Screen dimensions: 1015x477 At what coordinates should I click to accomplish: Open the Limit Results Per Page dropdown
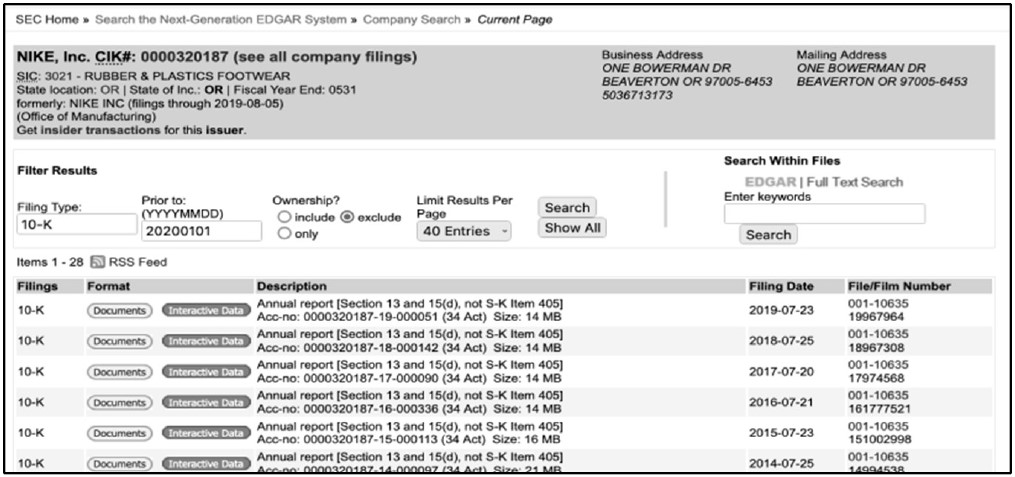pyautogui.click(x=463, y=231)
